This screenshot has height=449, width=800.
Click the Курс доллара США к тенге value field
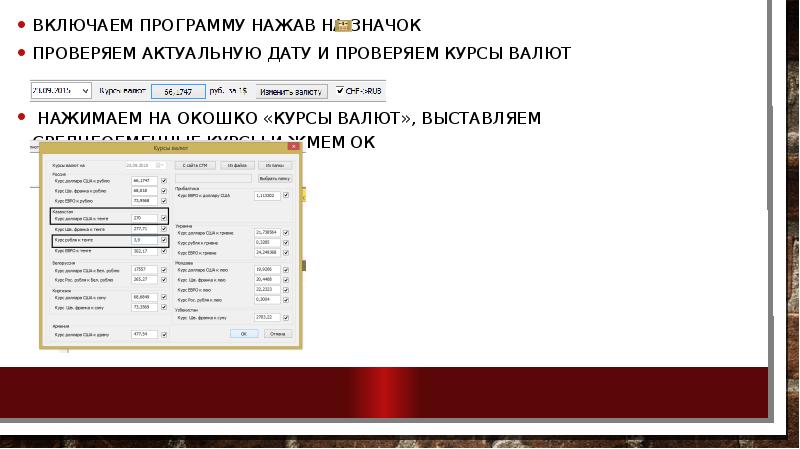pyautogui.click(x=143, y=217)
